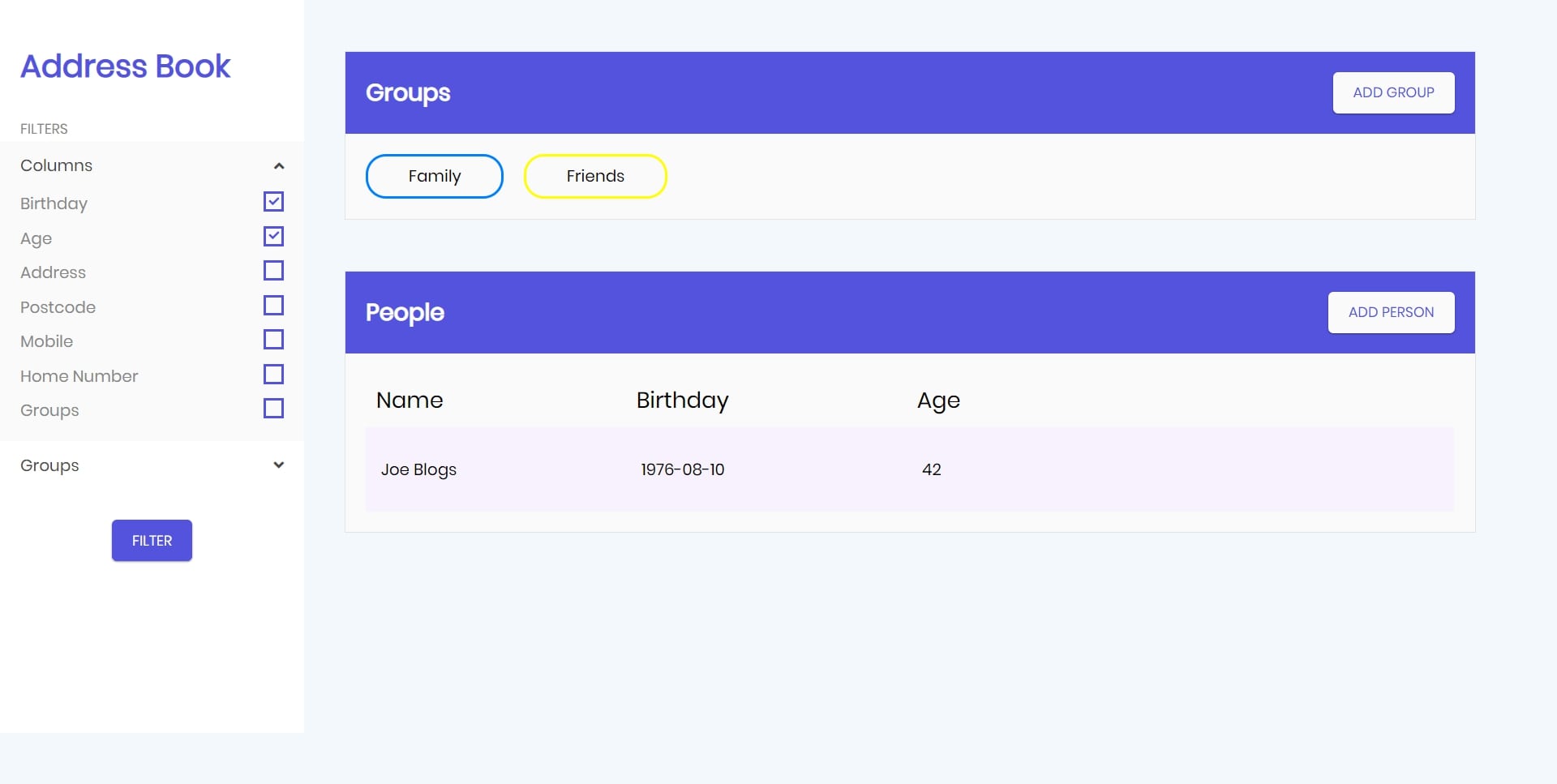1557x784 pixels.
Task: Collapse the Columns section chevron
Action: point(279,166)
